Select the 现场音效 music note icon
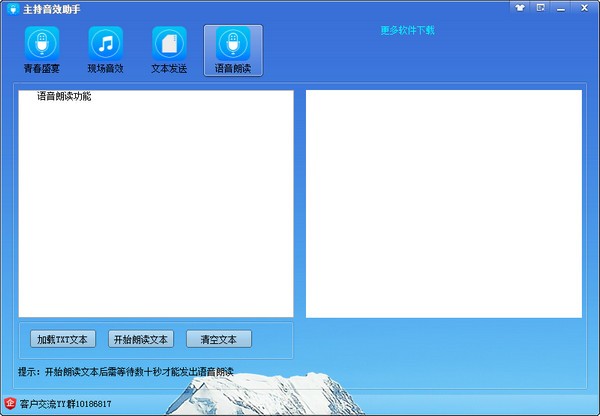This screenshot has height=416, width=600. point(105,44)
